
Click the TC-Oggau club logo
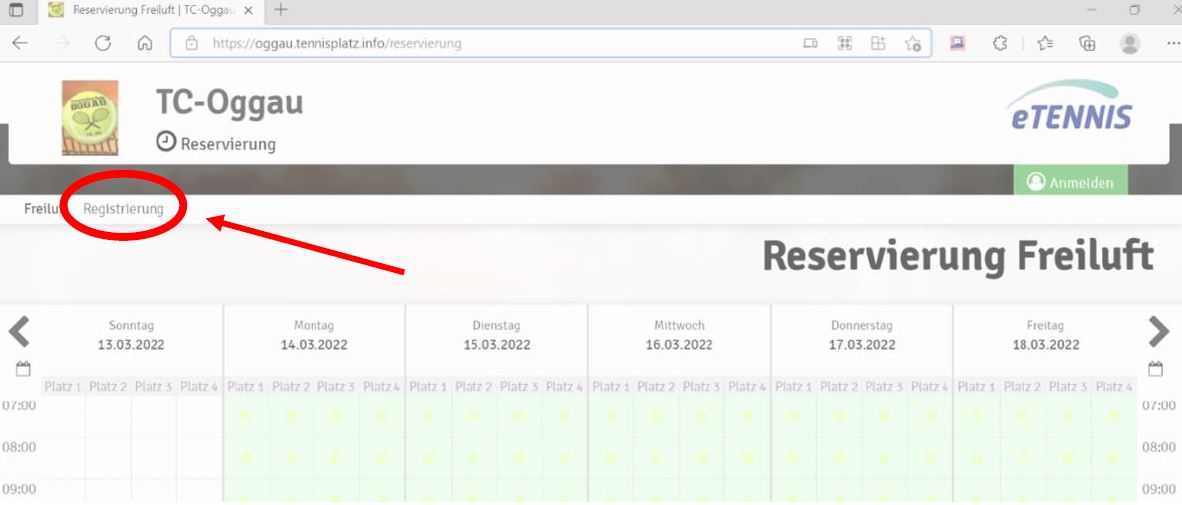tap(90, 117)
